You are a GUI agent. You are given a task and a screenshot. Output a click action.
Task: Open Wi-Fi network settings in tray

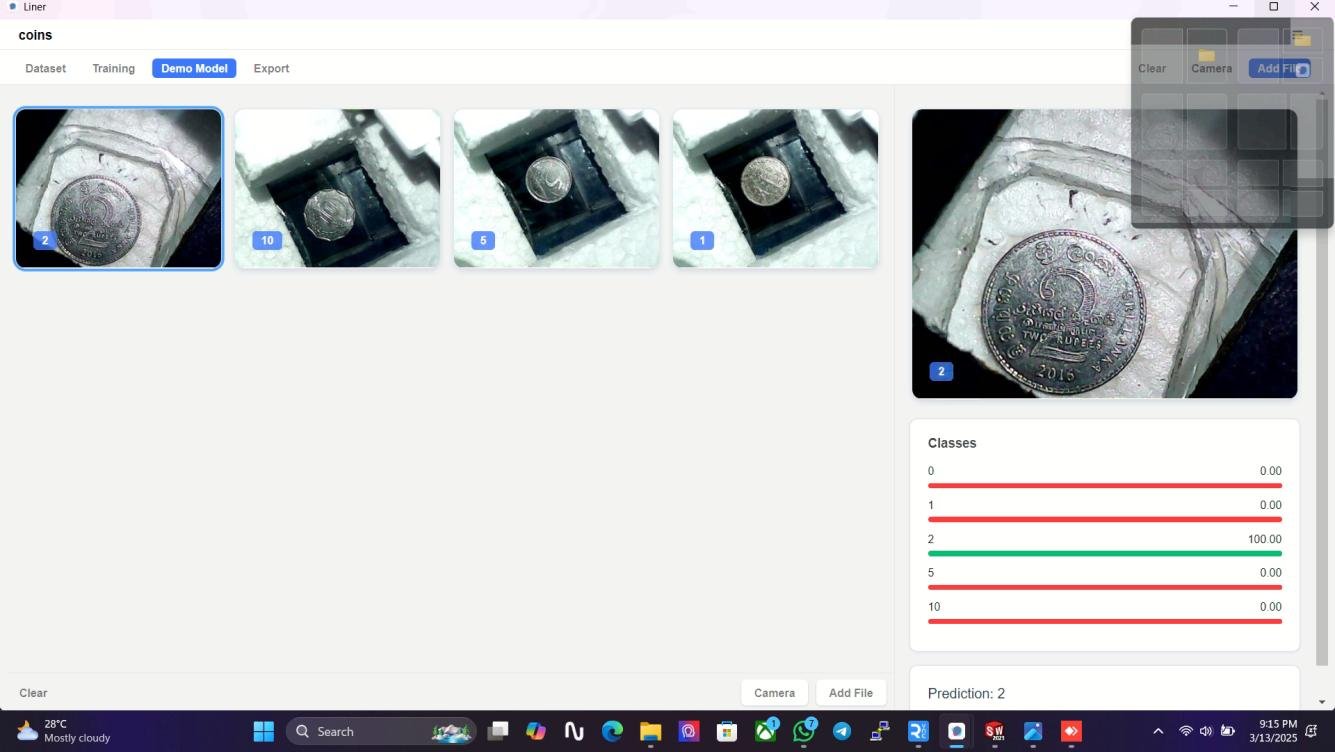(1186, 731)
